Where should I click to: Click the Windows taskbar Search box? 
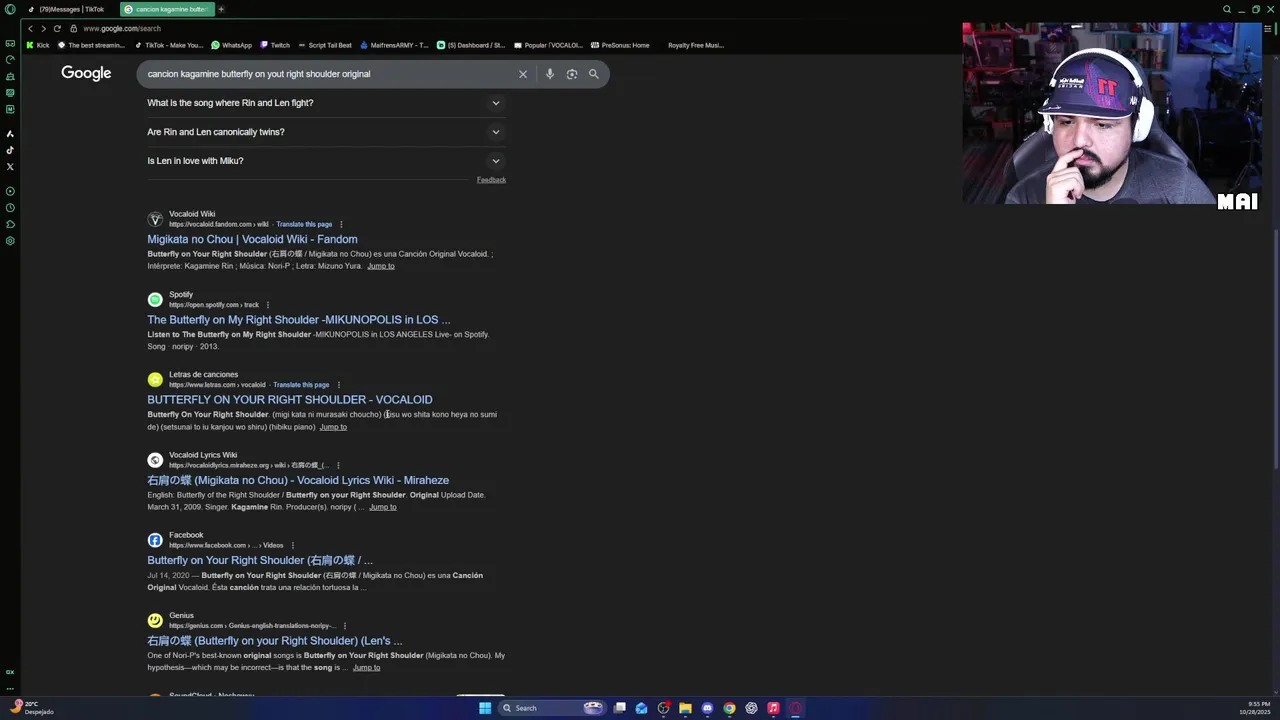pyautogui.click(x=553, y=708)
